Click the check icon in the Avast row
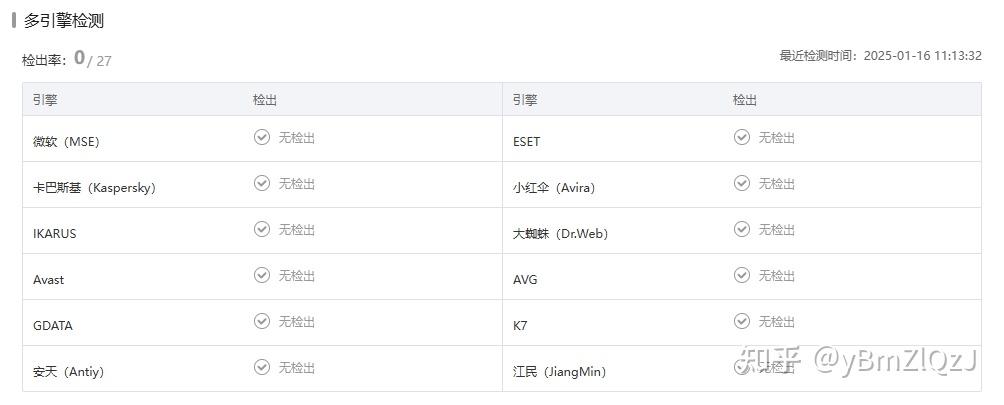 262,275
